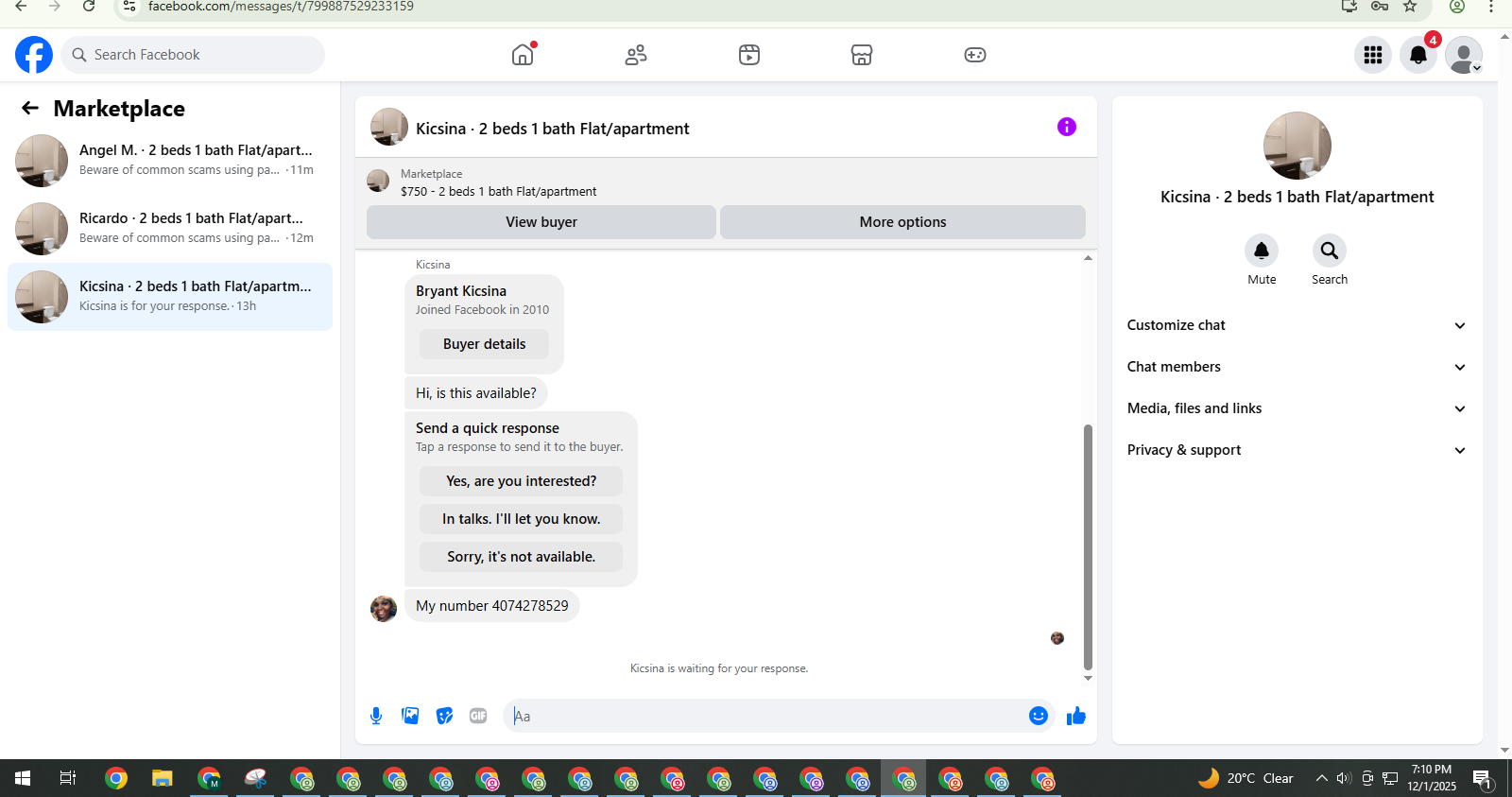Click the sender avatar beside phone number message
The image size is (1512, 797).
tap(384, 609)
